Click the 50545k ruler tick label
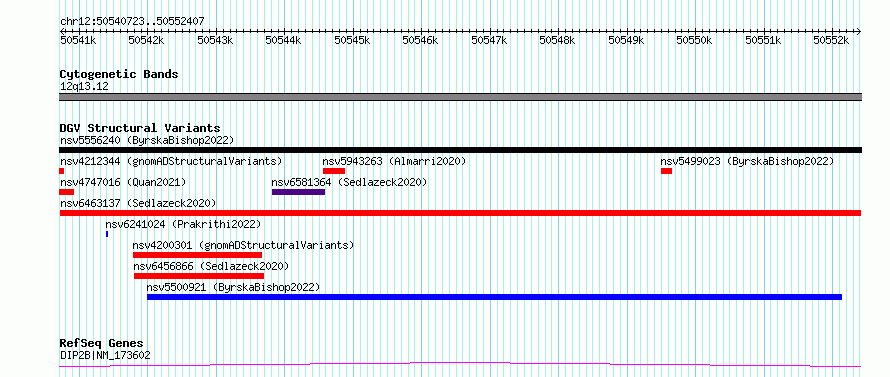 pos(352,40)
